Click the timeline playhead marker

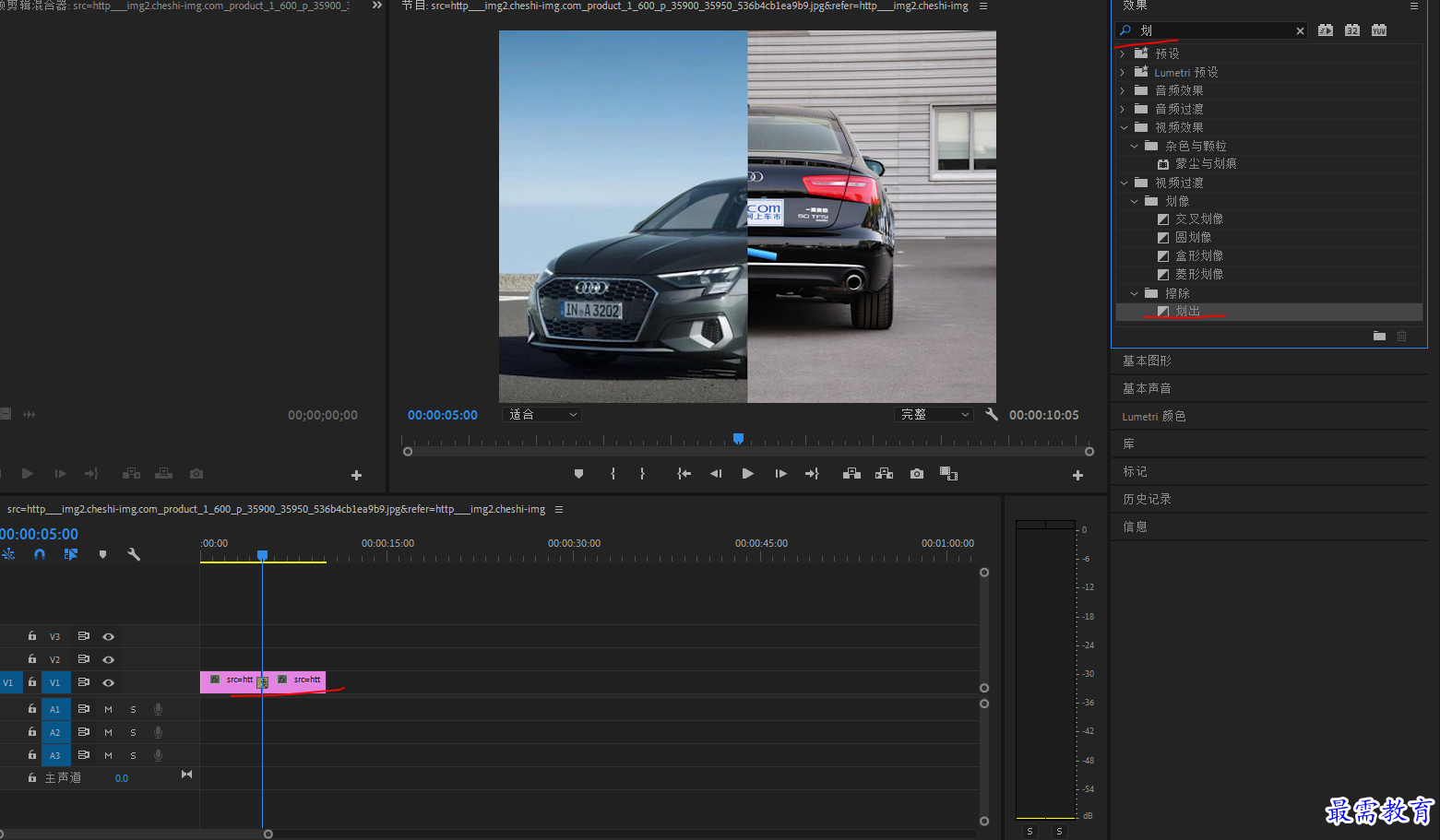(x=262, y=555)
